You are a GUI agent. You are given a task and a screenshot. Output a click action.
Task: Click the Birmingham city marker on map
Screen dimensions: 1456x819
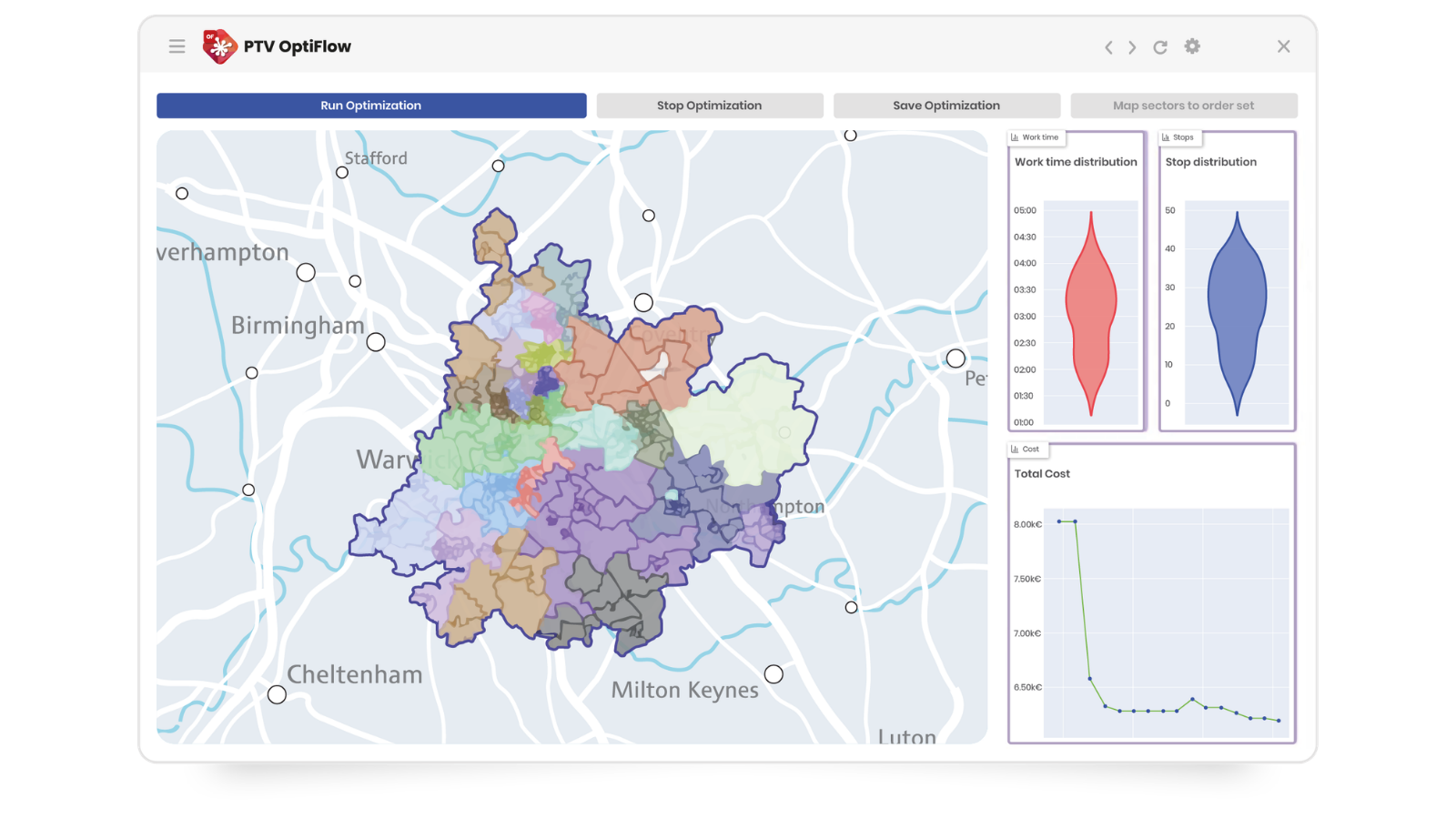point(376,342)
